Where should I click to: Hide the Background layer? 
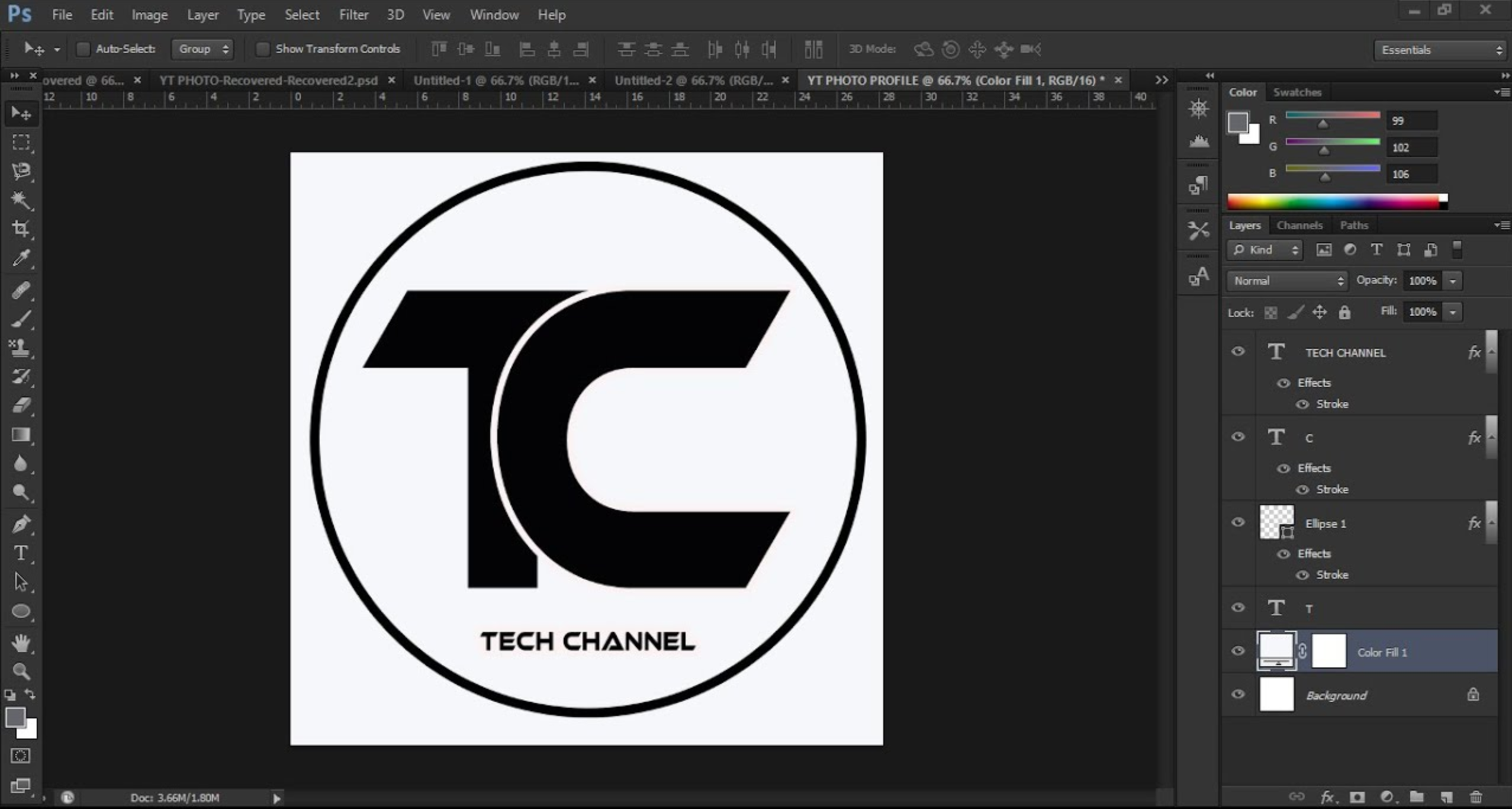pos(1237,694)
